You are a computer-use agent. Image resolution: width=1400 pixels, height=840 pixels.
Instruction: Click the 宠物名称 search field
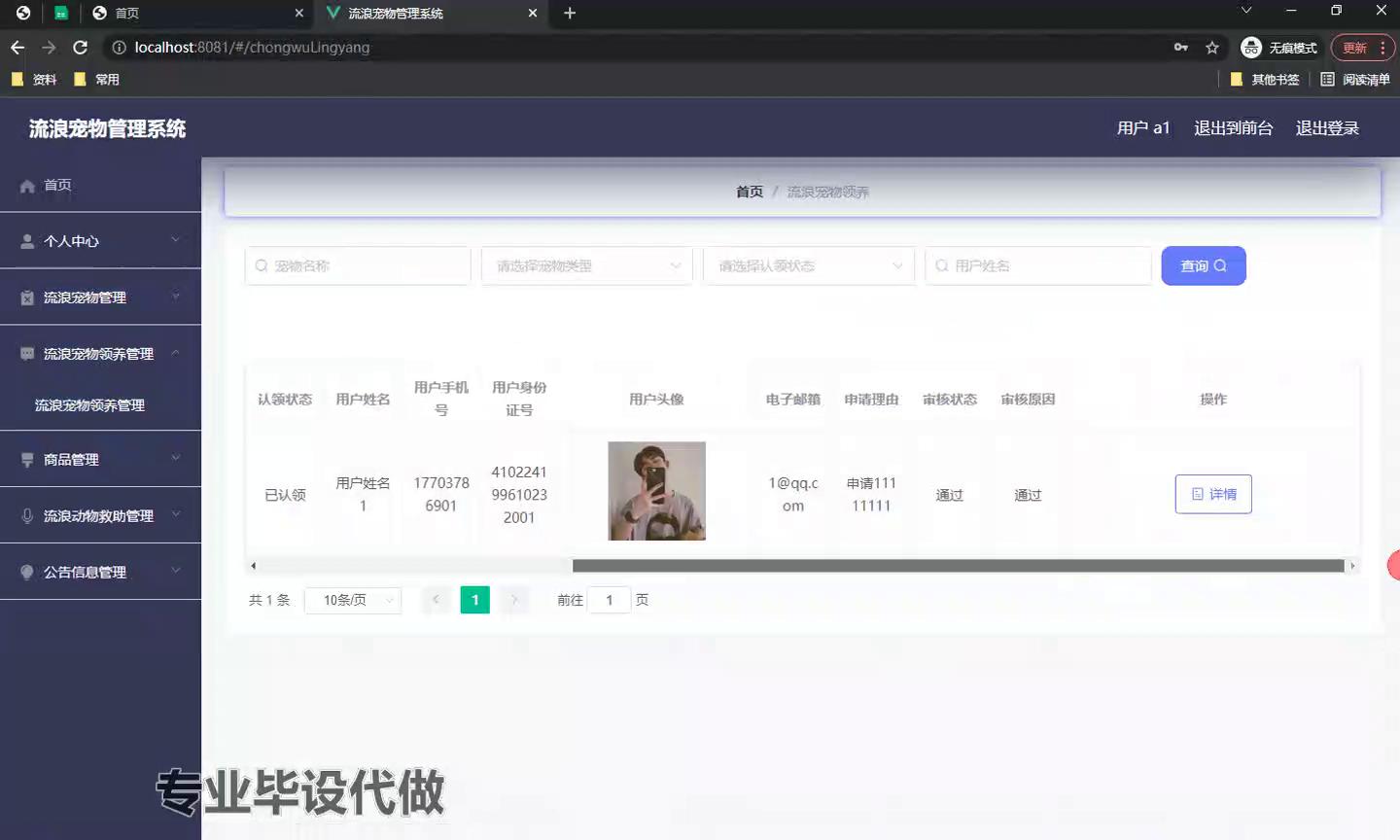coord(358,266)
